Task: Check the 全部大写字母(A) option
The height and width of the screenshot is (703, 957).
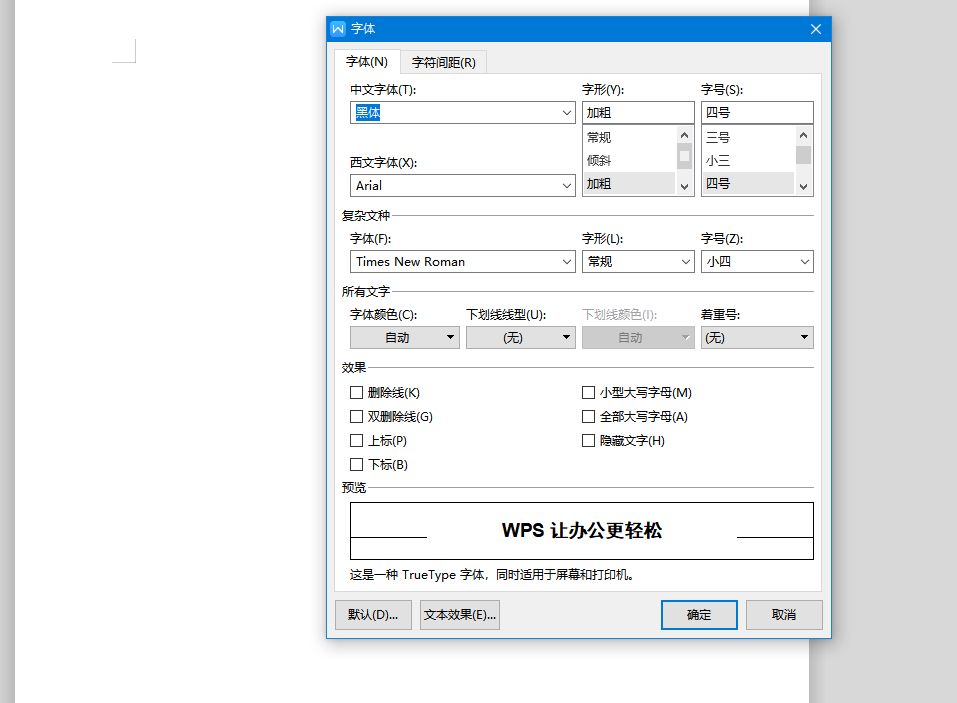Action: click(588, 416)
